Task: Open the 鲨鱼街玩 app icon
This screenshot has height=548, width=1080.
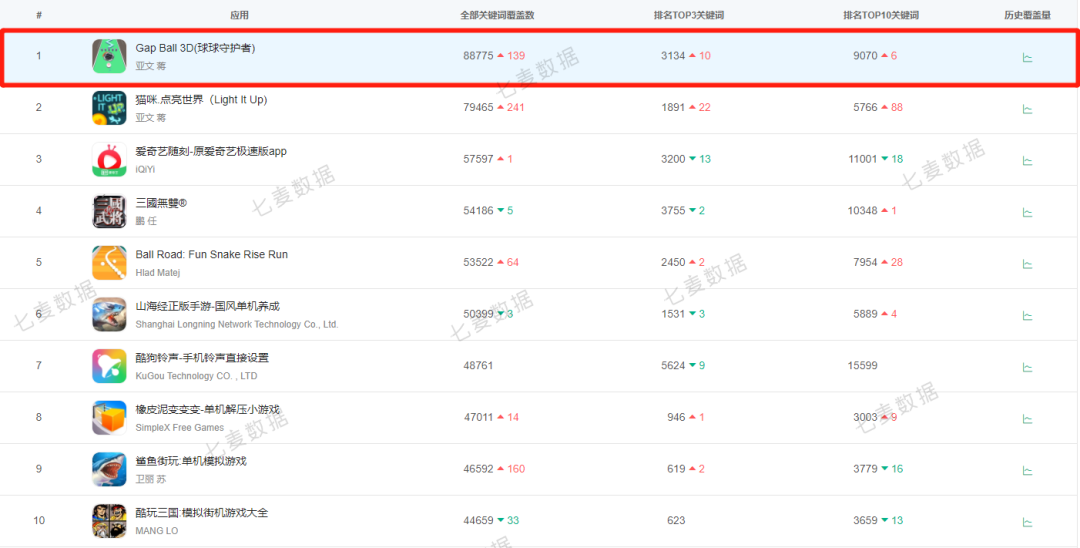Action: (110, 469)
